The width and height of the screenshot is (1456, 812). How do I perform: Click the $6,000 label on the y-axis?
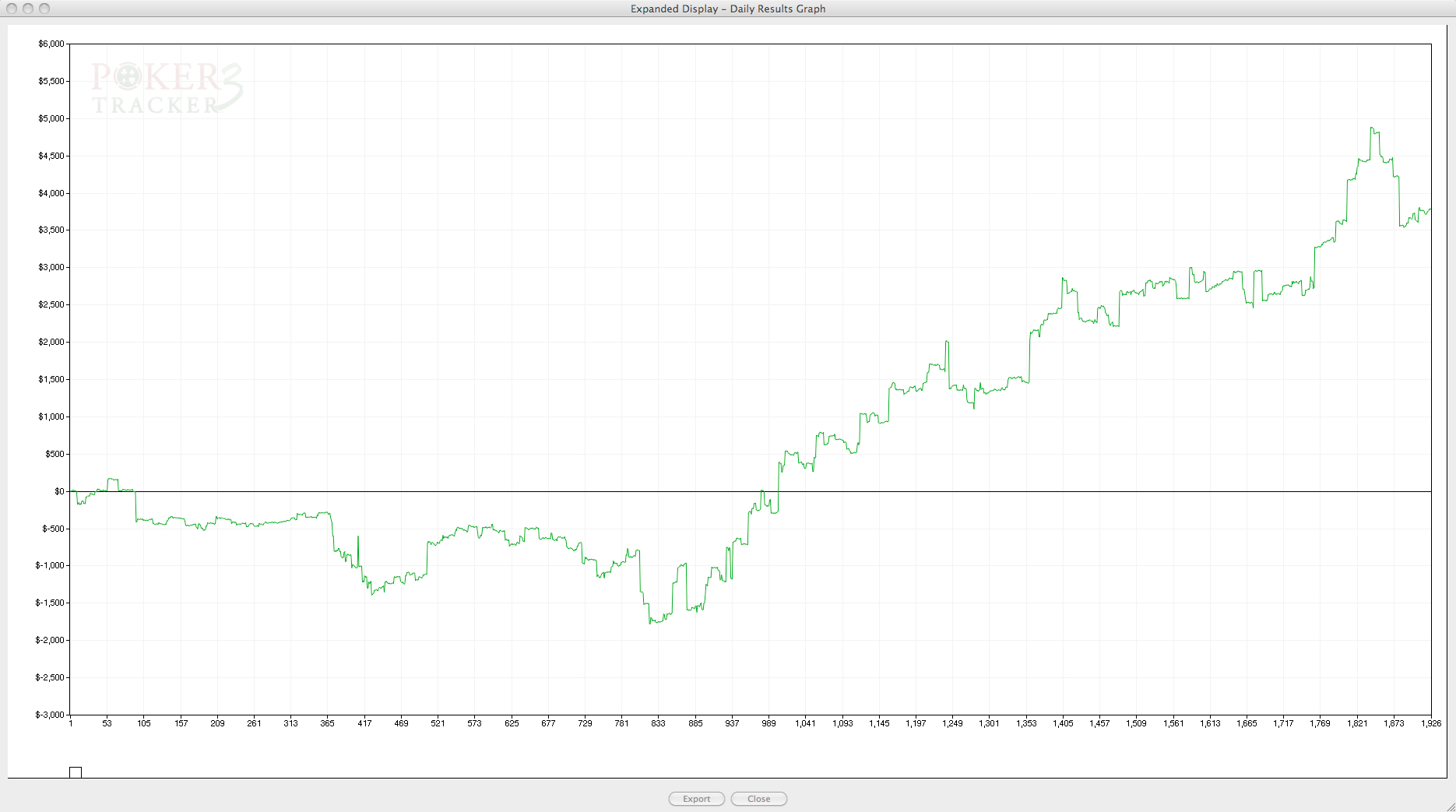point(51,44)
